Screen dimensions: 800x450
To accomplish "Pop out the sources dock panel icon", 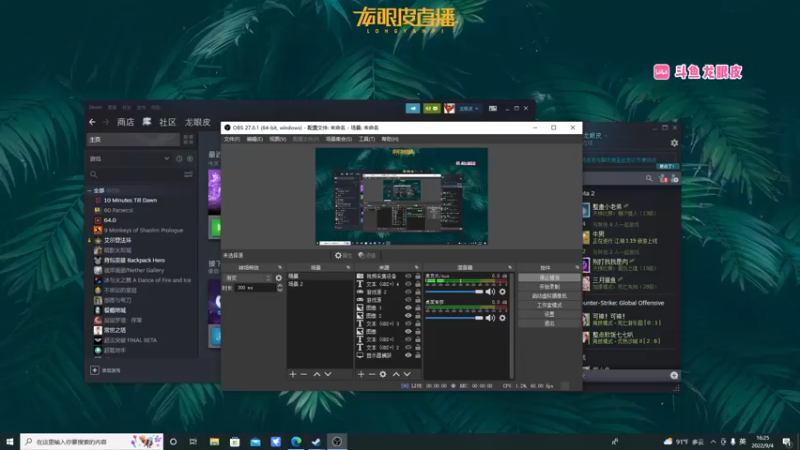I will pos(417,267).
